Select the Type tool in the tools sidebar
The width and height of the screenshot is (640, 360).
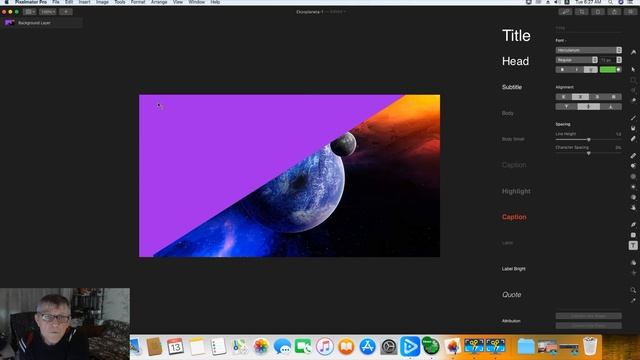[633, 245]
